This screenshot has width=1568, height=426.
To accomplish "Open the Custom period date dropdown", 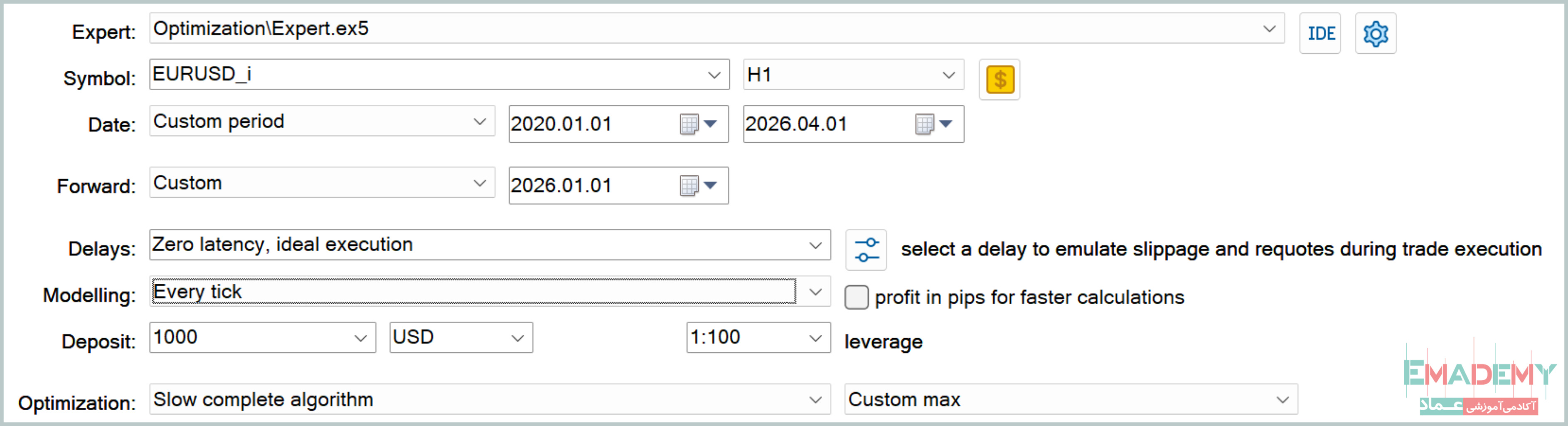I will (322, 121).
